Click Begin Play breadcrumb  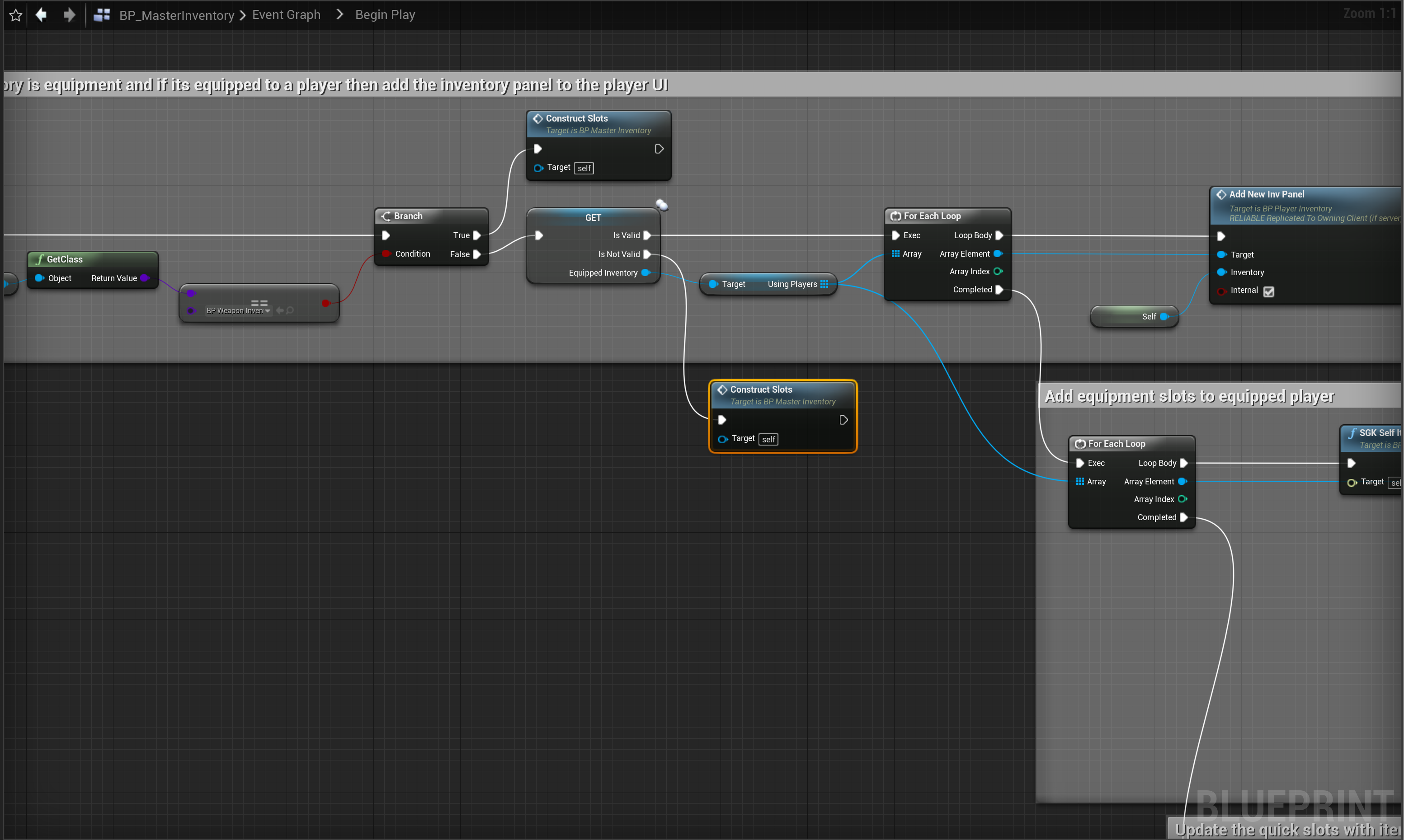pyautogui.click(x=385, y=15)
